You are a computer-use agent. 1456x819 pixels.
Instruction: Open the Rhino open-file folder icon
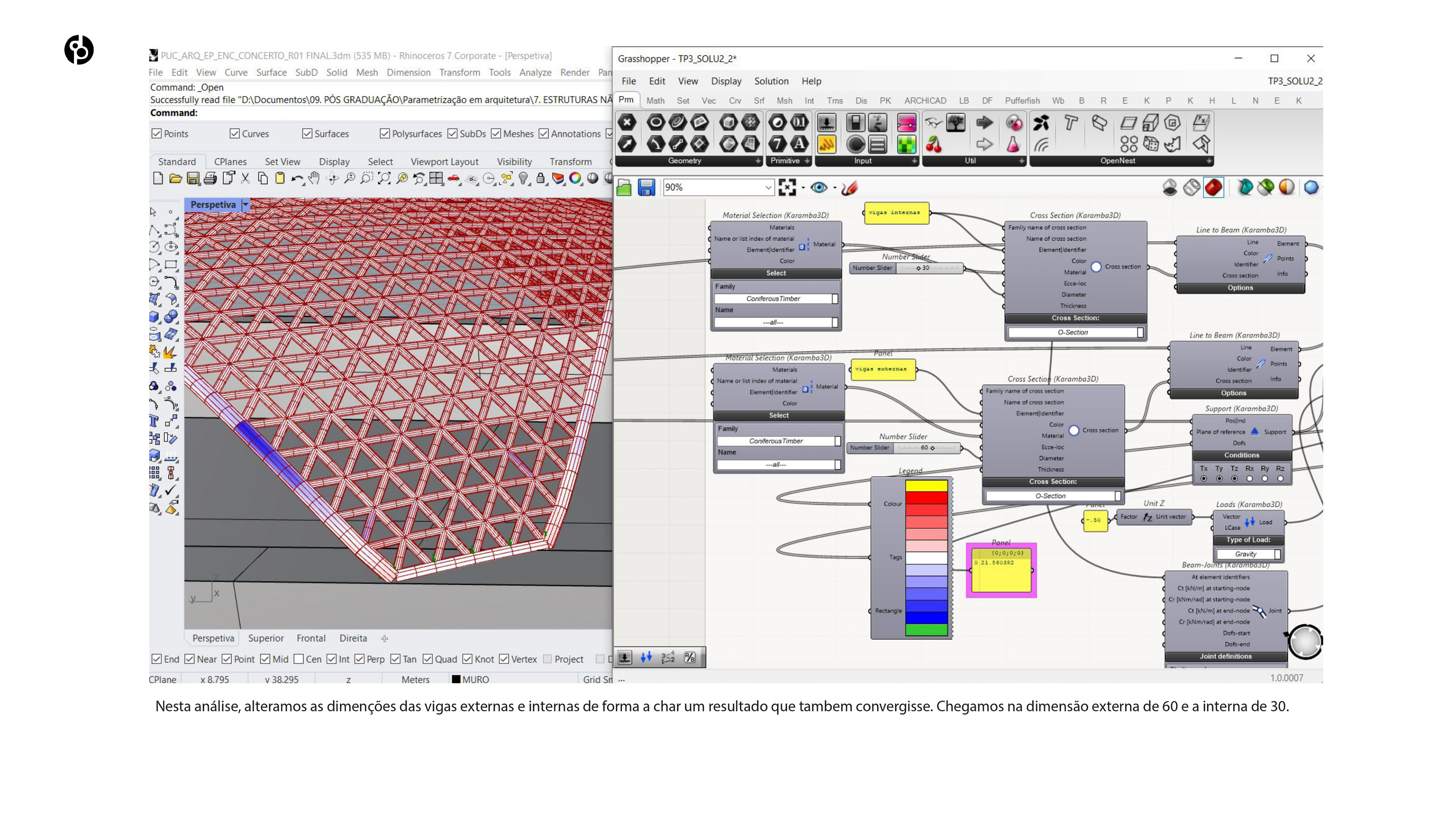click(175, 179)
